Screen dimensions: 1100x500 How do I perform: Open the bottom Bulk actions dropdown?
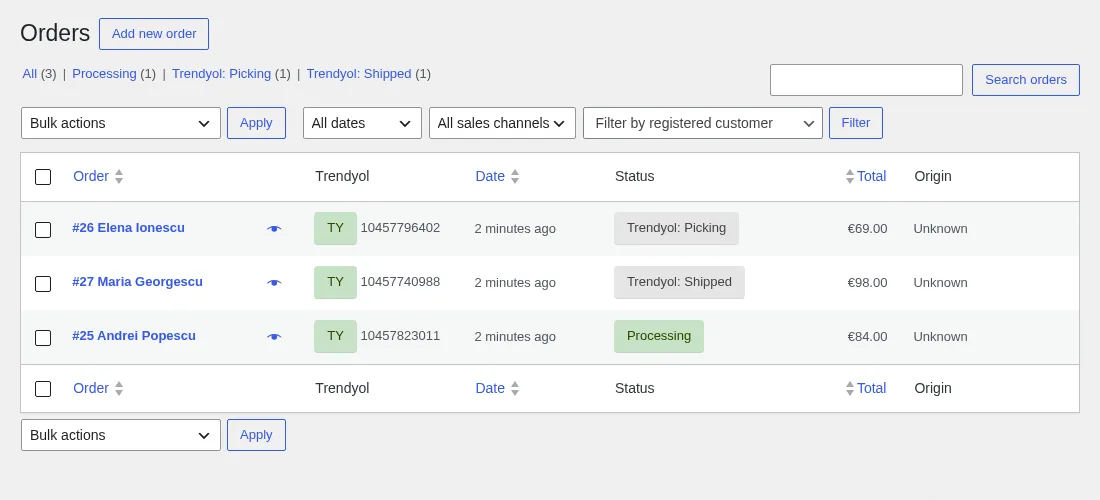pyautogui.click(x=121, y=435)
